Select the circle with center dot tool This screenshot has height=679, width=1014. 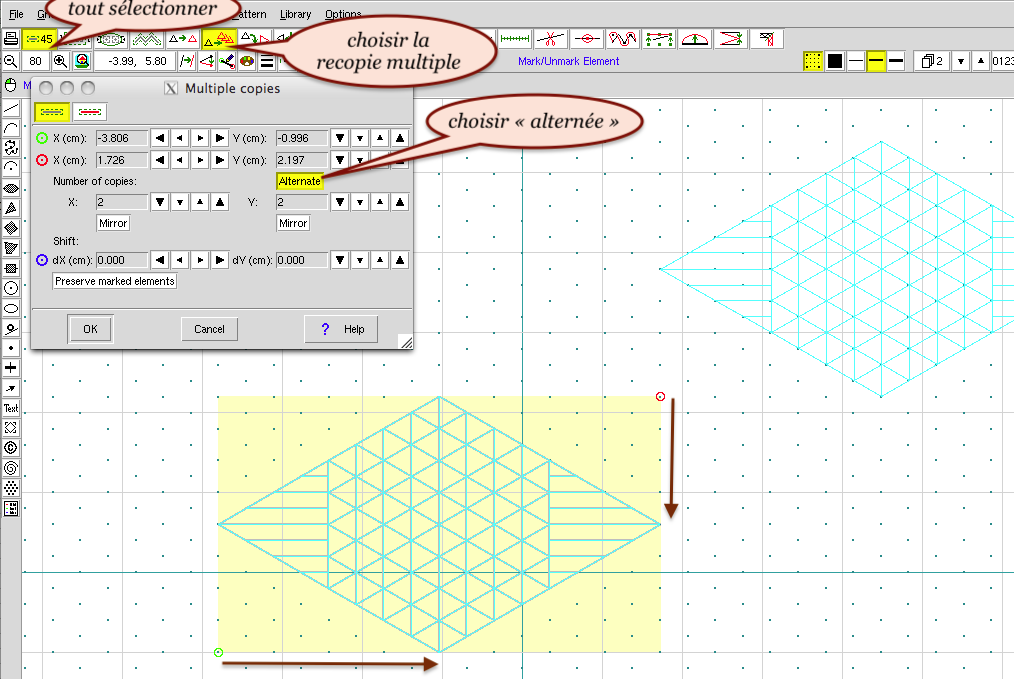[11, 288]
